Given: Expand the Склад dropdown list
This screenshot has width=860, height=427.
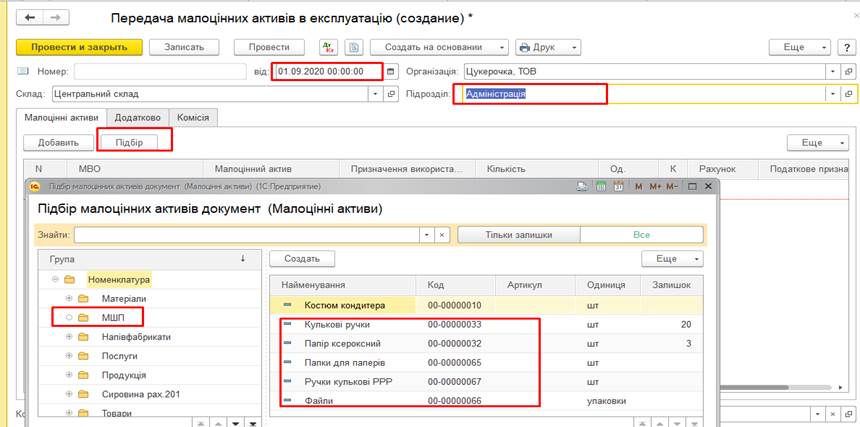Looking at the screenshot, I should pos(376,94).
